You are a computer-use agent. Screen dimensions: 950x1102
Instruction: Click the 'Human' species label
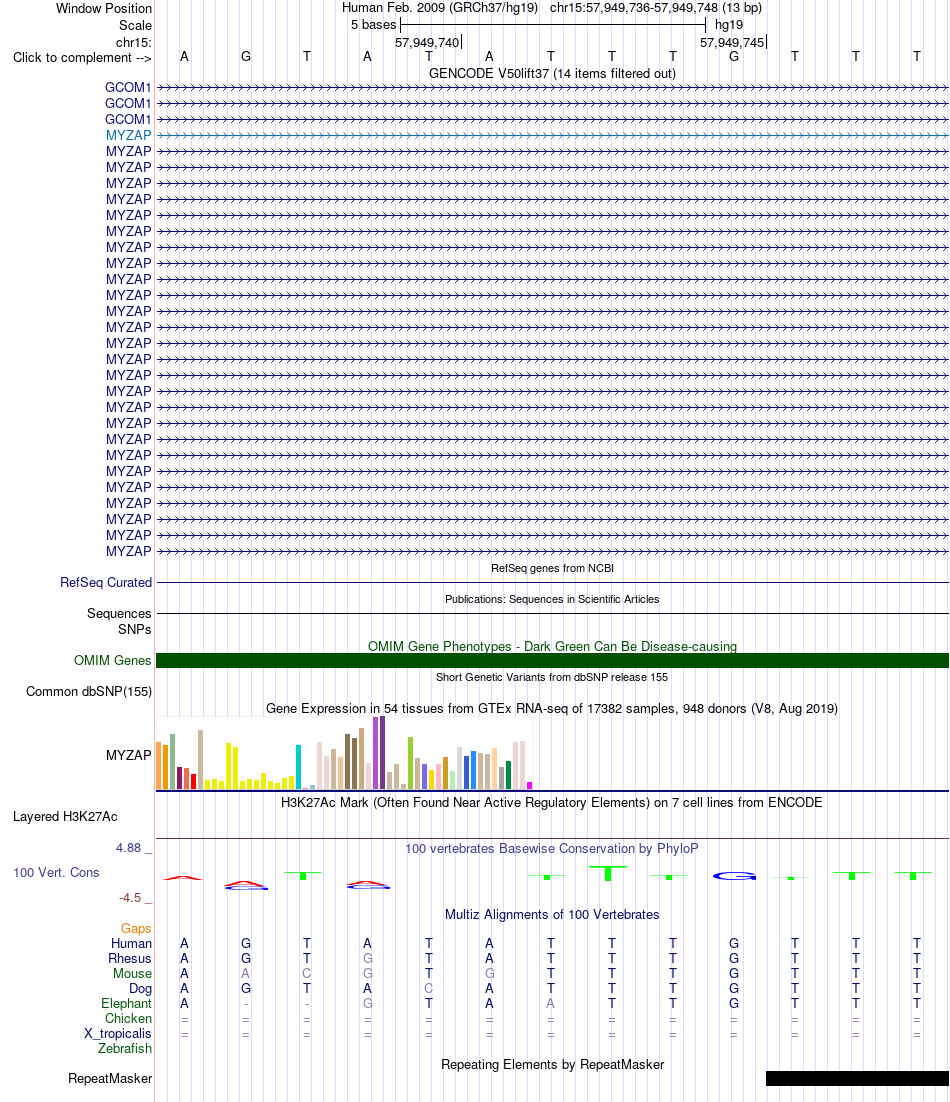[131, 943]
